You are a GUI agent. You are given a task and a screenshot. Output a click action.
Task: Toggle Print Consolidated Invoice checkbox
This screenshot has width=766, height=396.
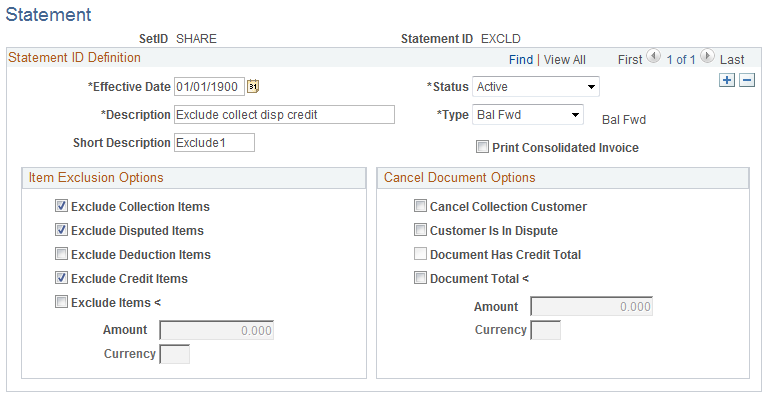click(482, 146)
